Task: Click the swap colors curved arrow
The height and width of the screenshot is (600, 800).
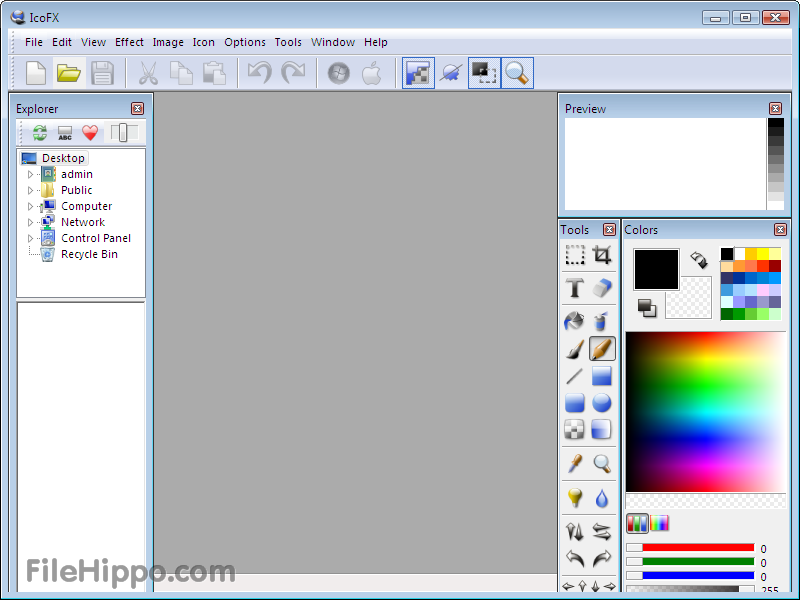Action: pyautogui.click(x=699, y=259)
